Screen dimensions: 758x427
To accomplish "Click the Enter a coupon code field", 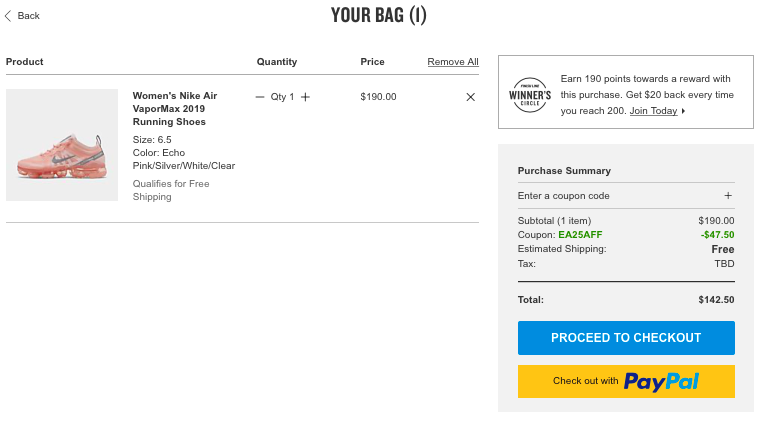I will tap(626, 196).
